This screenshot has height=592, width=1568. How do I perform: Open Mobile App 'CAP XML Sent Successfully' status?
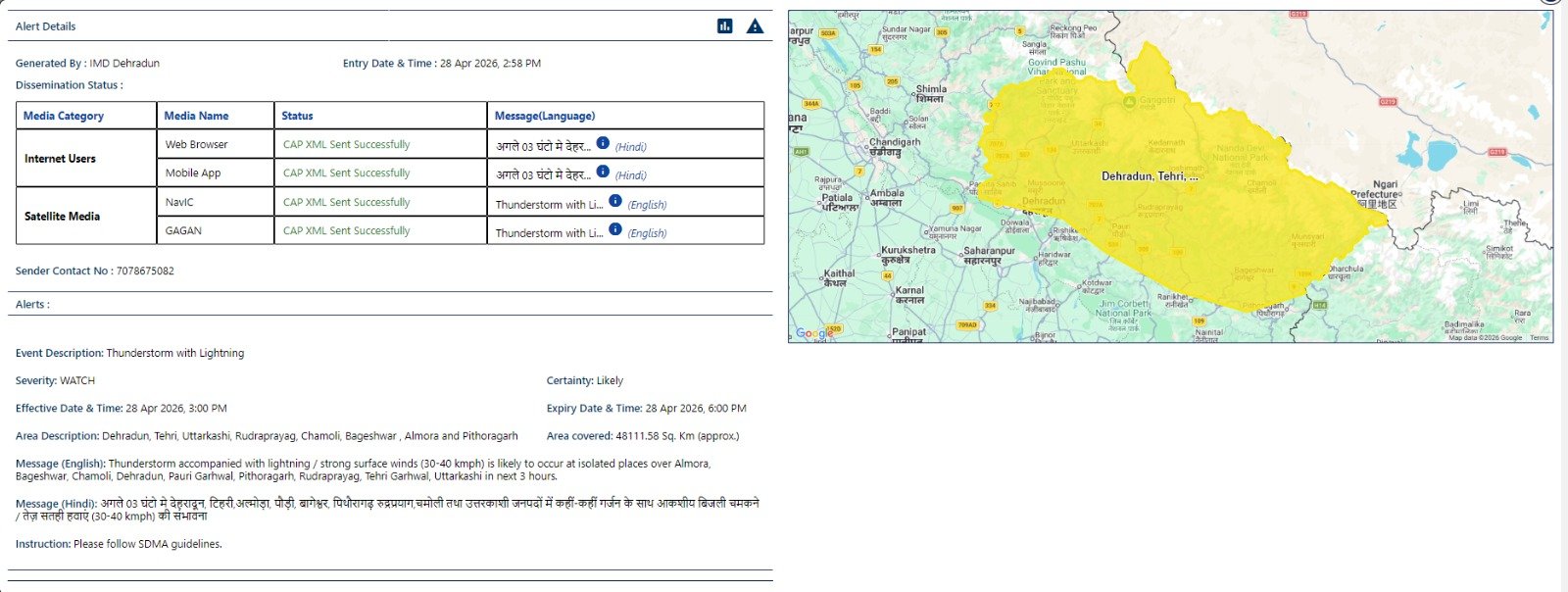pos(346,173)
